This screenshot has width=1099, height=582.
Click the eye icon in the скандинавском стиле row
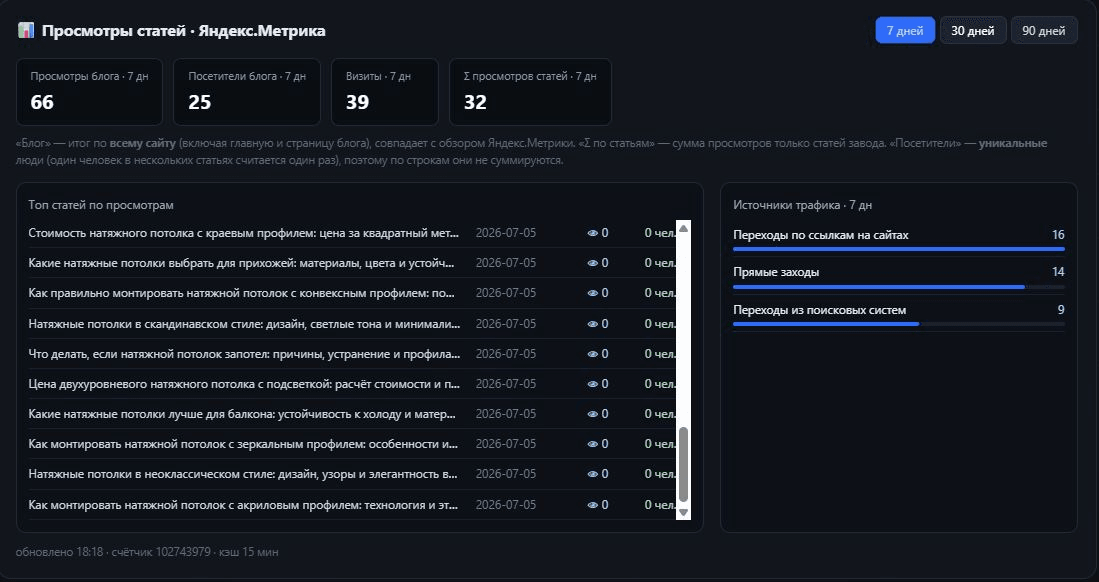click(592, 325)
